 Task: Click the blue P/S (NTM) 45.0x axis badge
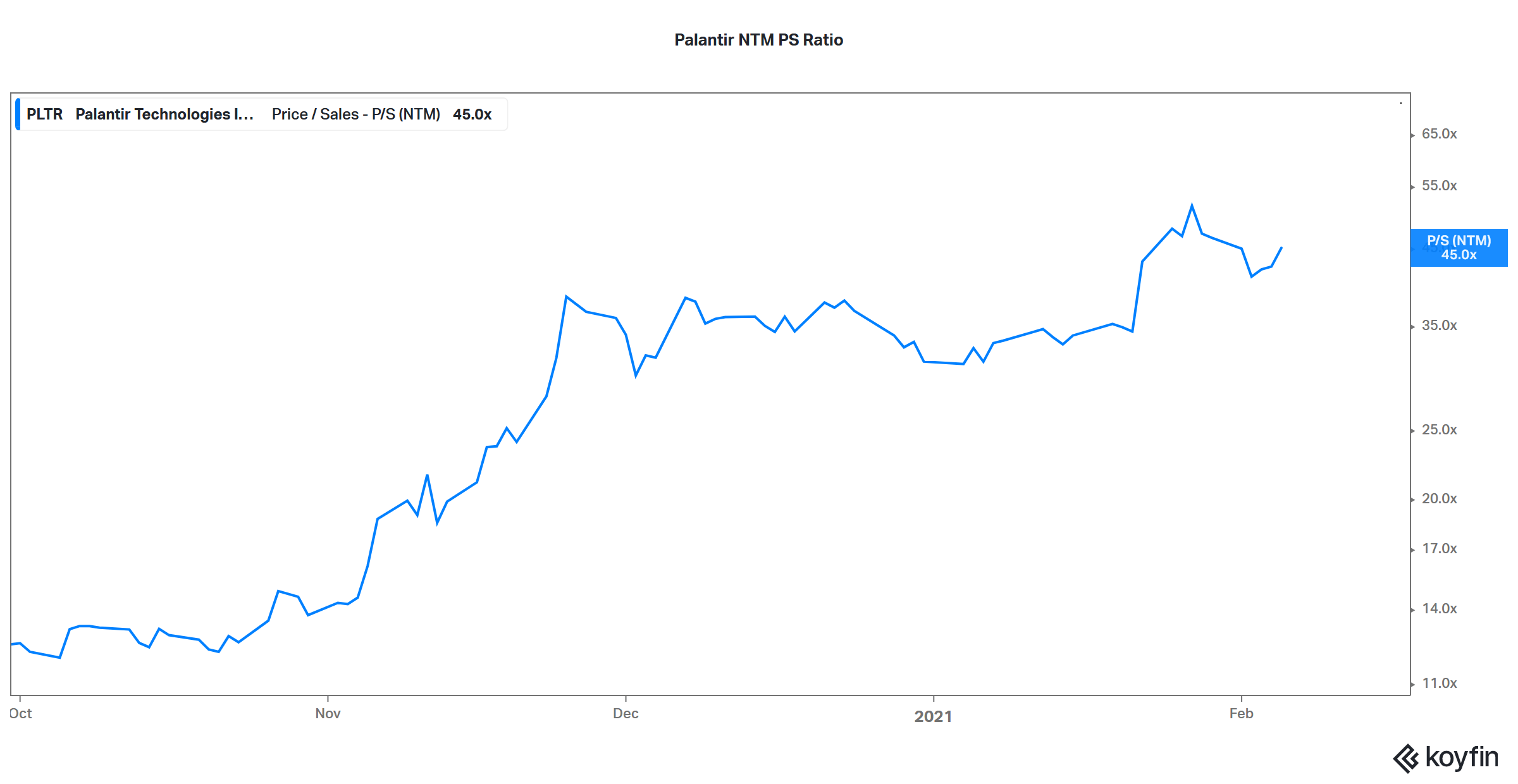(x=1459, y=248)
